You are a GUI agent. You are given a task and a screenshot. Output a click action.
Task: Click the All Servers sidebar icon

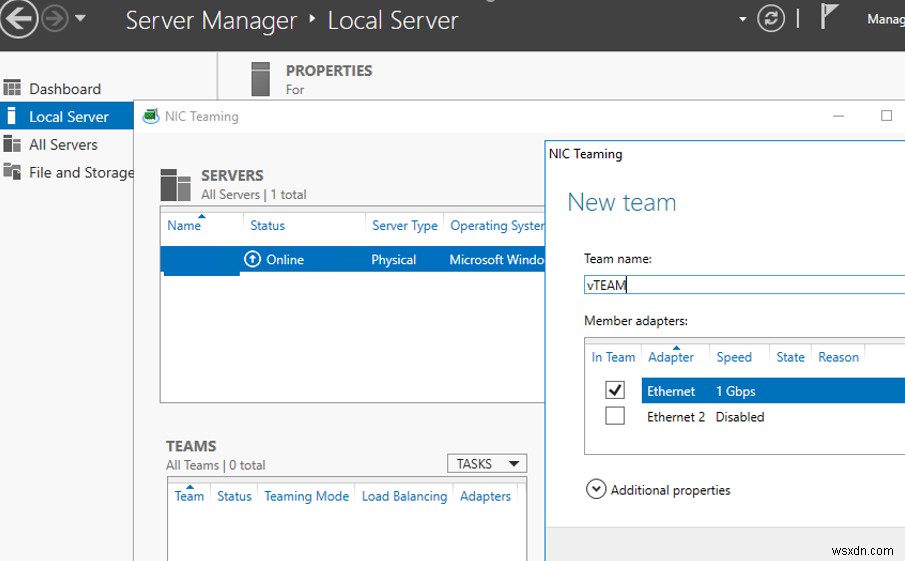[12, 143]
